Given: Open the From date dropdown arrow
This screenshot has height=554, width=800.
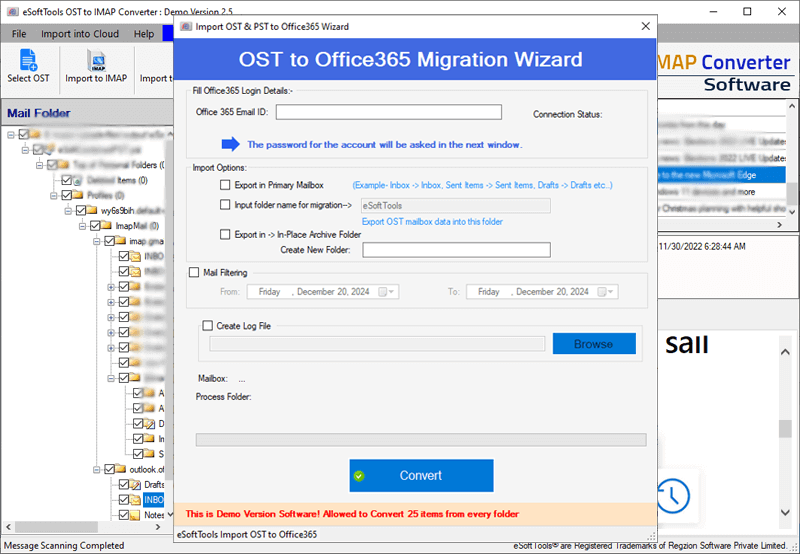Looking at the screenshot, I should (x=392, y=292).
